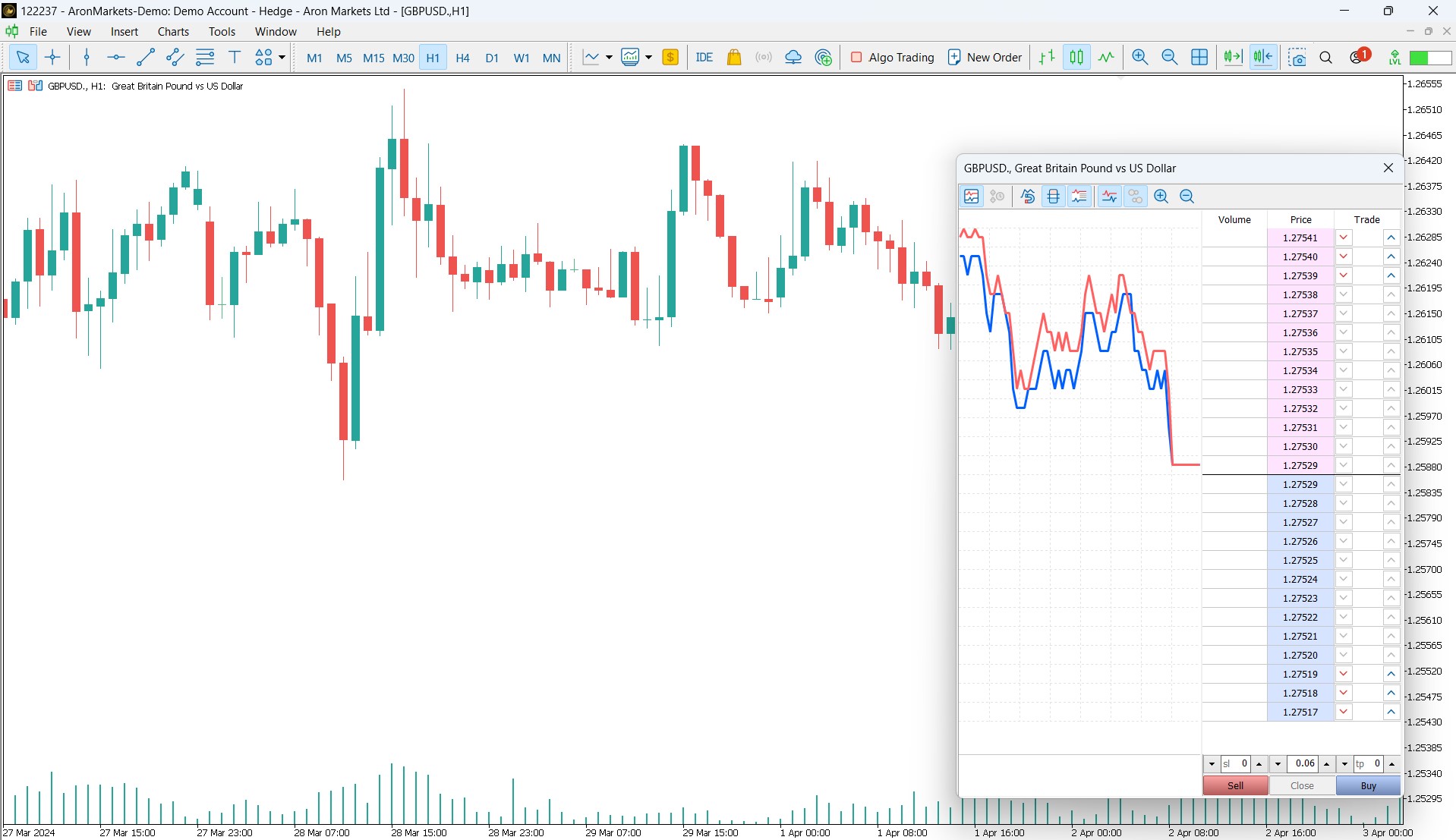Click the 0.06 volume input field
Image resolution: width=1456 pixels, height=840 pixels.
(1304, 764)
